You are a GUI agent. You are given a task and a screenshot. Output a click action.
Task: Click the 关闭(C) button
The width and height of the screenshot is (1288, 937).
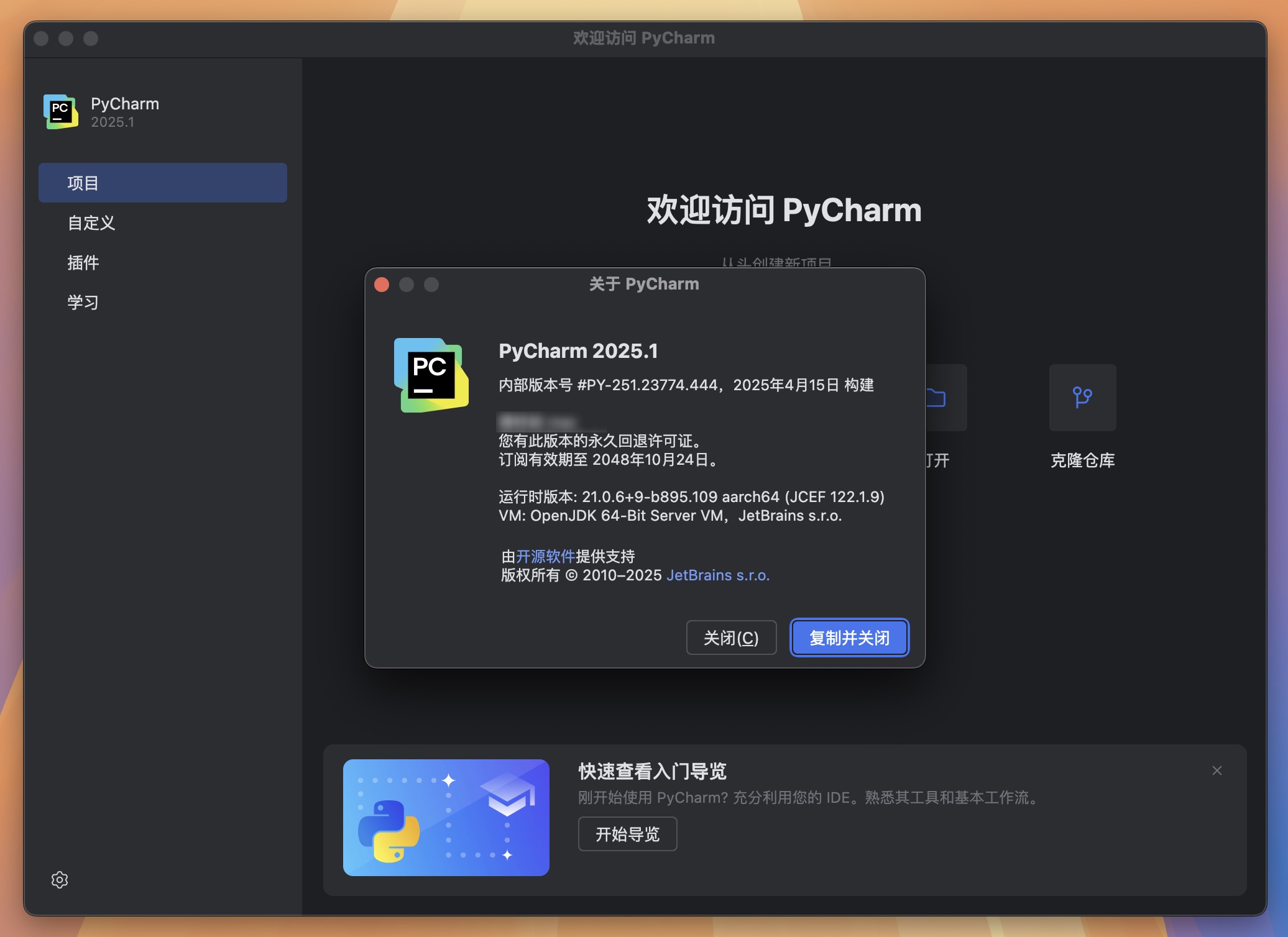point(731,638)
